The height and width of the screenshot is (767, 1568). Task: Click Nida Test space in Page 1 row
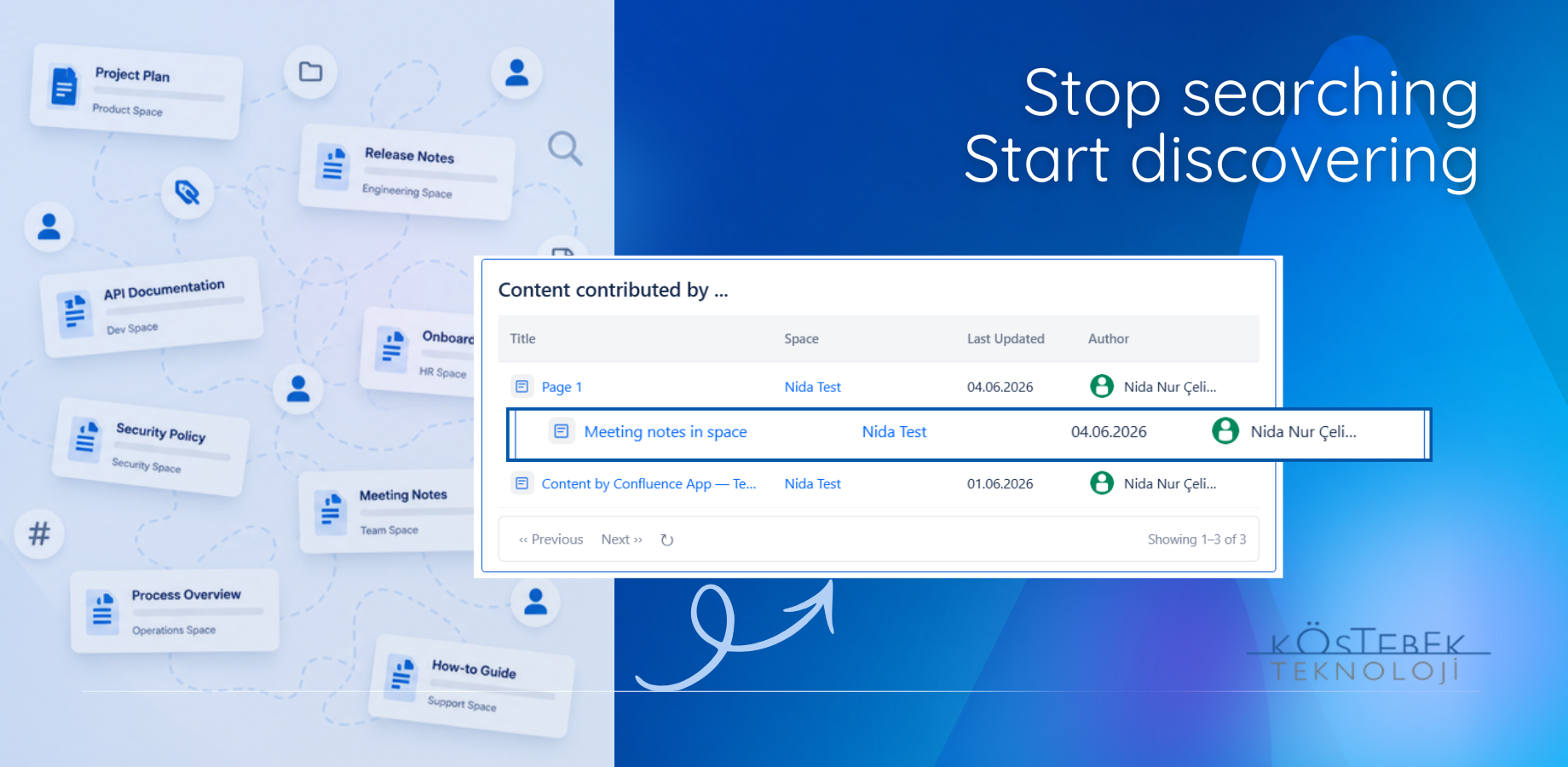click(812, 387)
